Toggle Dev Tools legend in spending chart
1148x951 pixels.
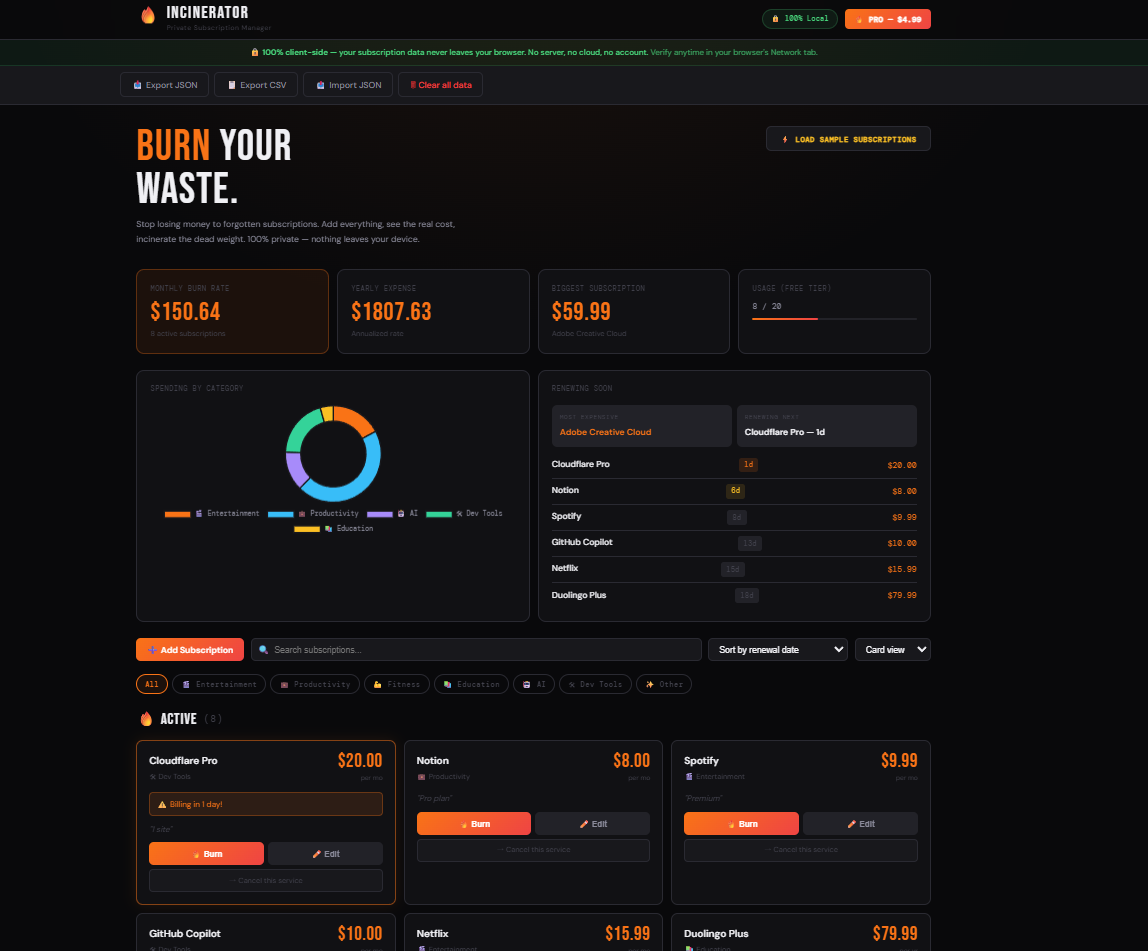pyautogui.click(x=464, y=514)
